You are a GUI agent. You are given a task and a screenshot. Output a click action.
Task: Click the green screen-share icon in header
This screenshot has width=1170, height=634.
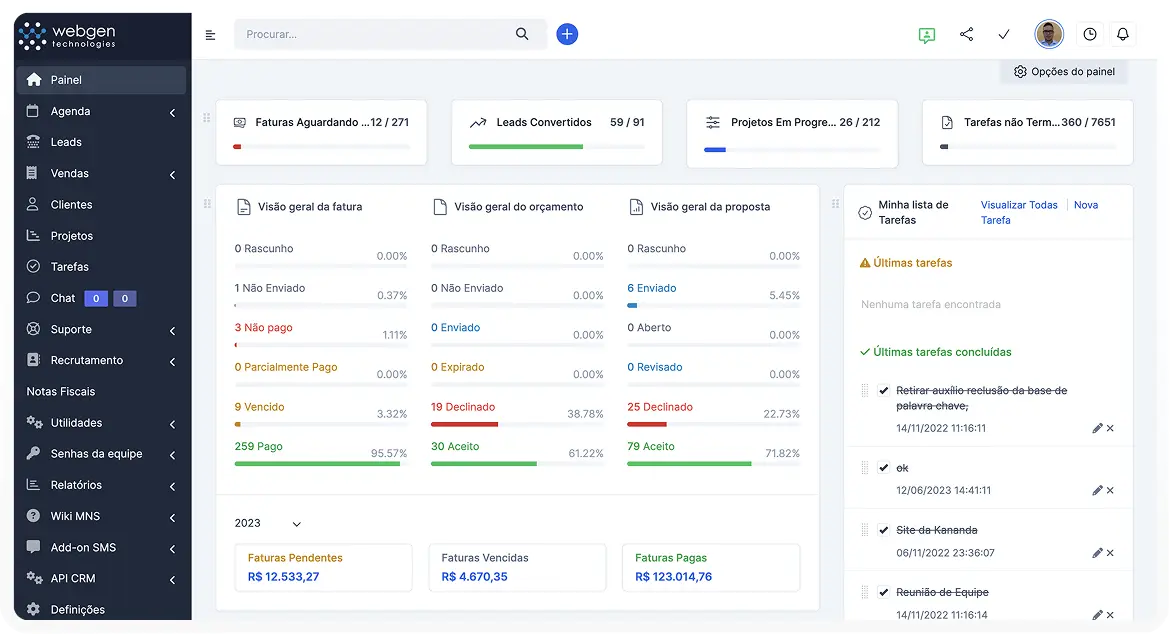click(927, 35)
